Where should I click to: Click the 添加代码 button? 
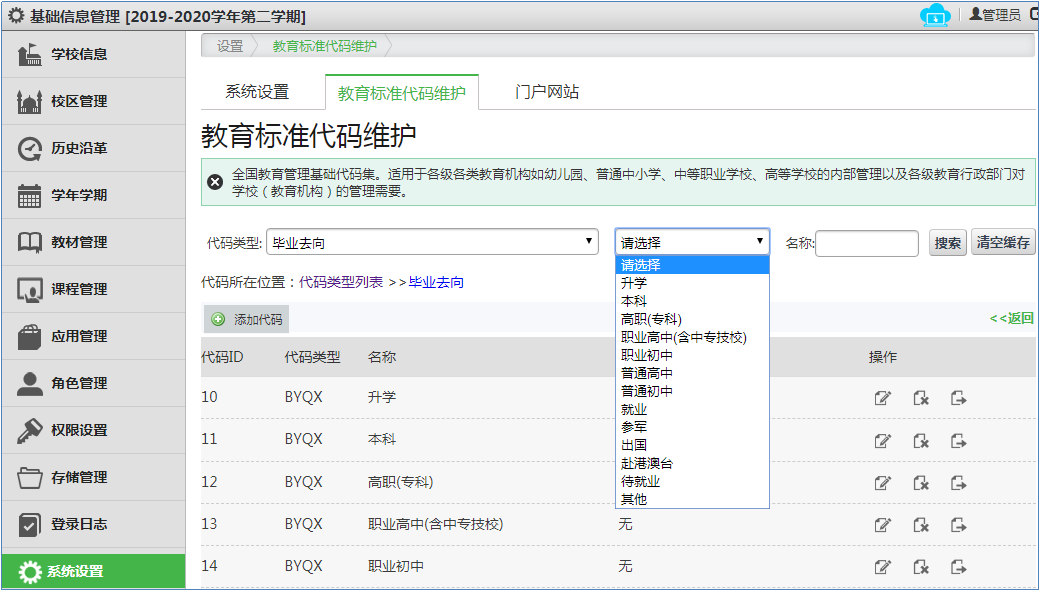(247, 320)
